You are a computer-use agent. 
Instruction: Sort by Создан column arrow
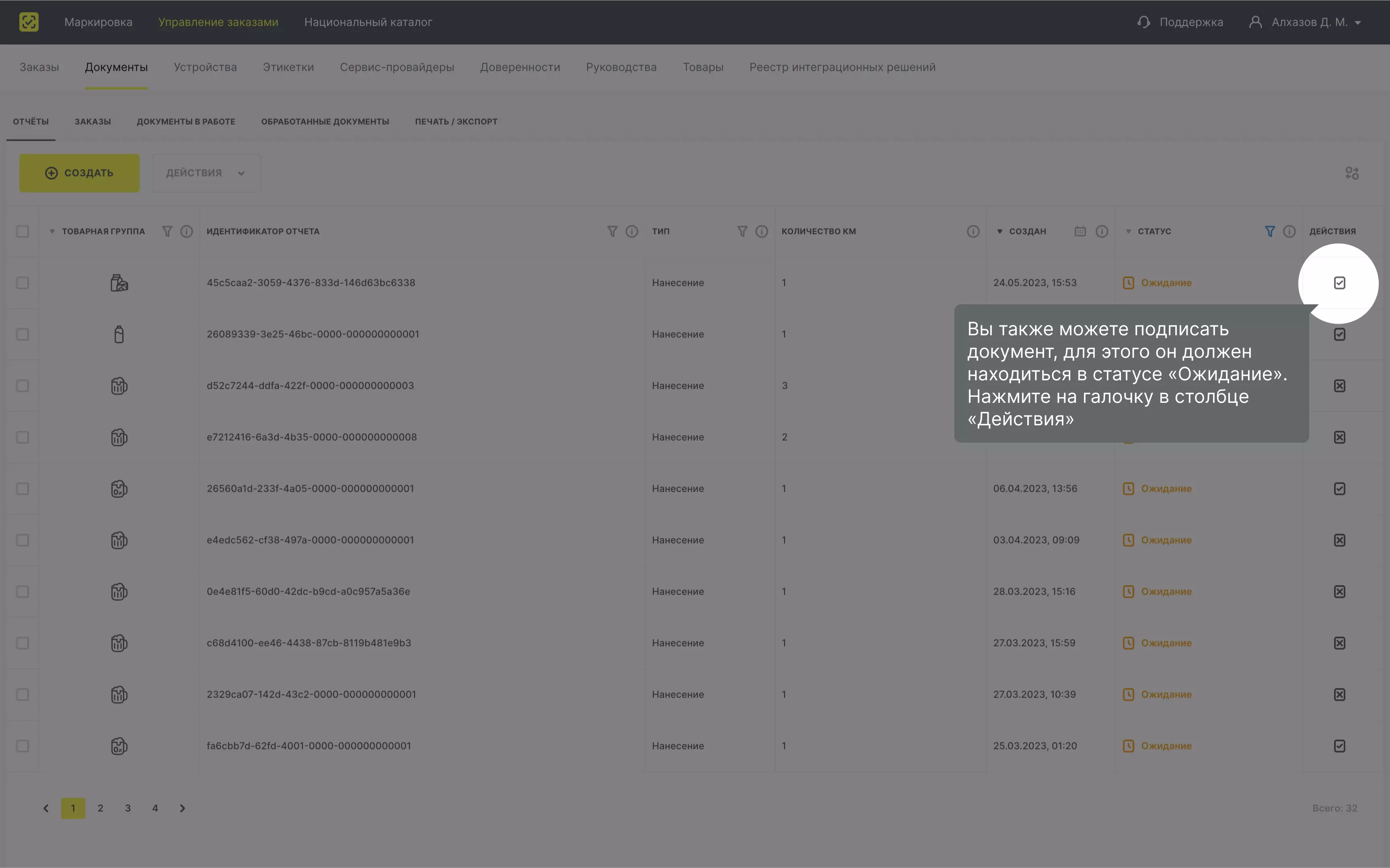tap(999, 231)
